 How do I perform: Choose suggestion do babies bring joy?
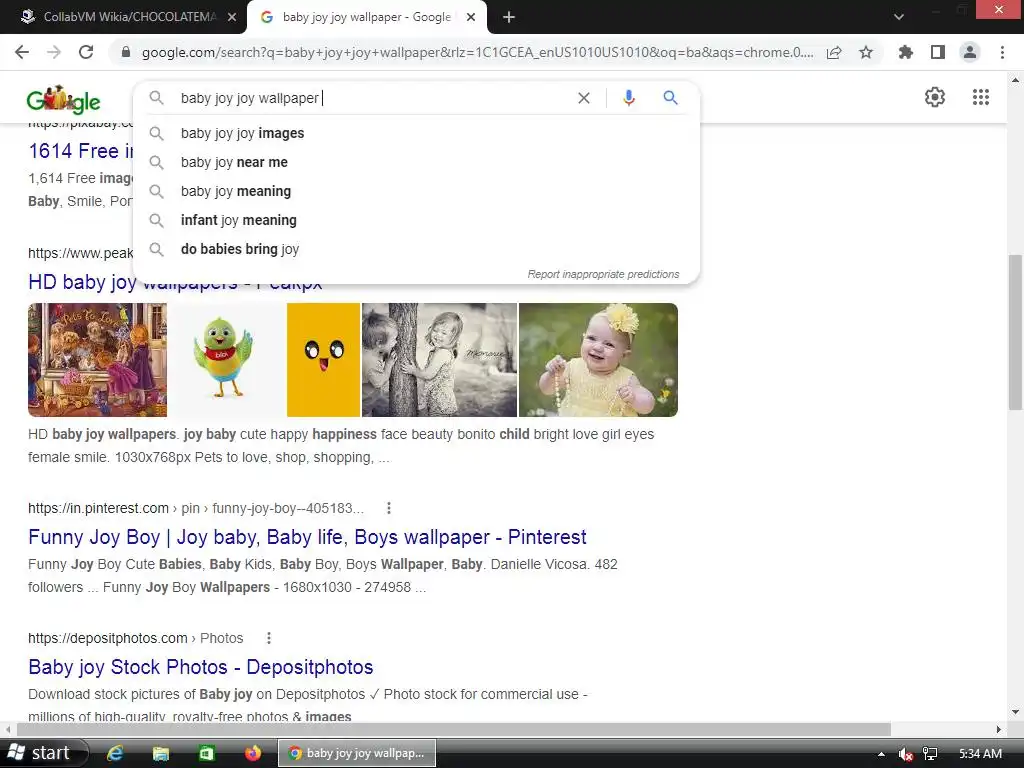416,249
